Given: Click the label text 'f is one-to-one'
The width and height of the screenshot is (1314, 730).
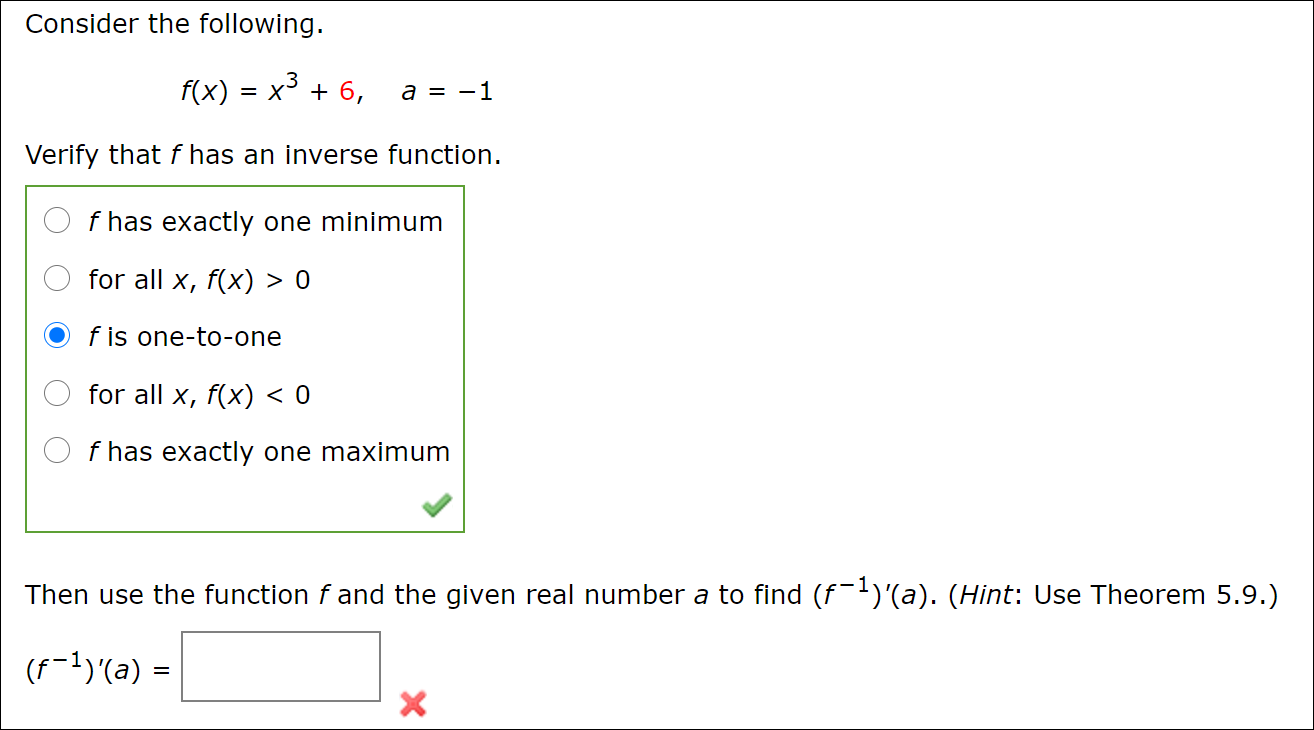Looking at the screenshot, I should click(186, 337).
